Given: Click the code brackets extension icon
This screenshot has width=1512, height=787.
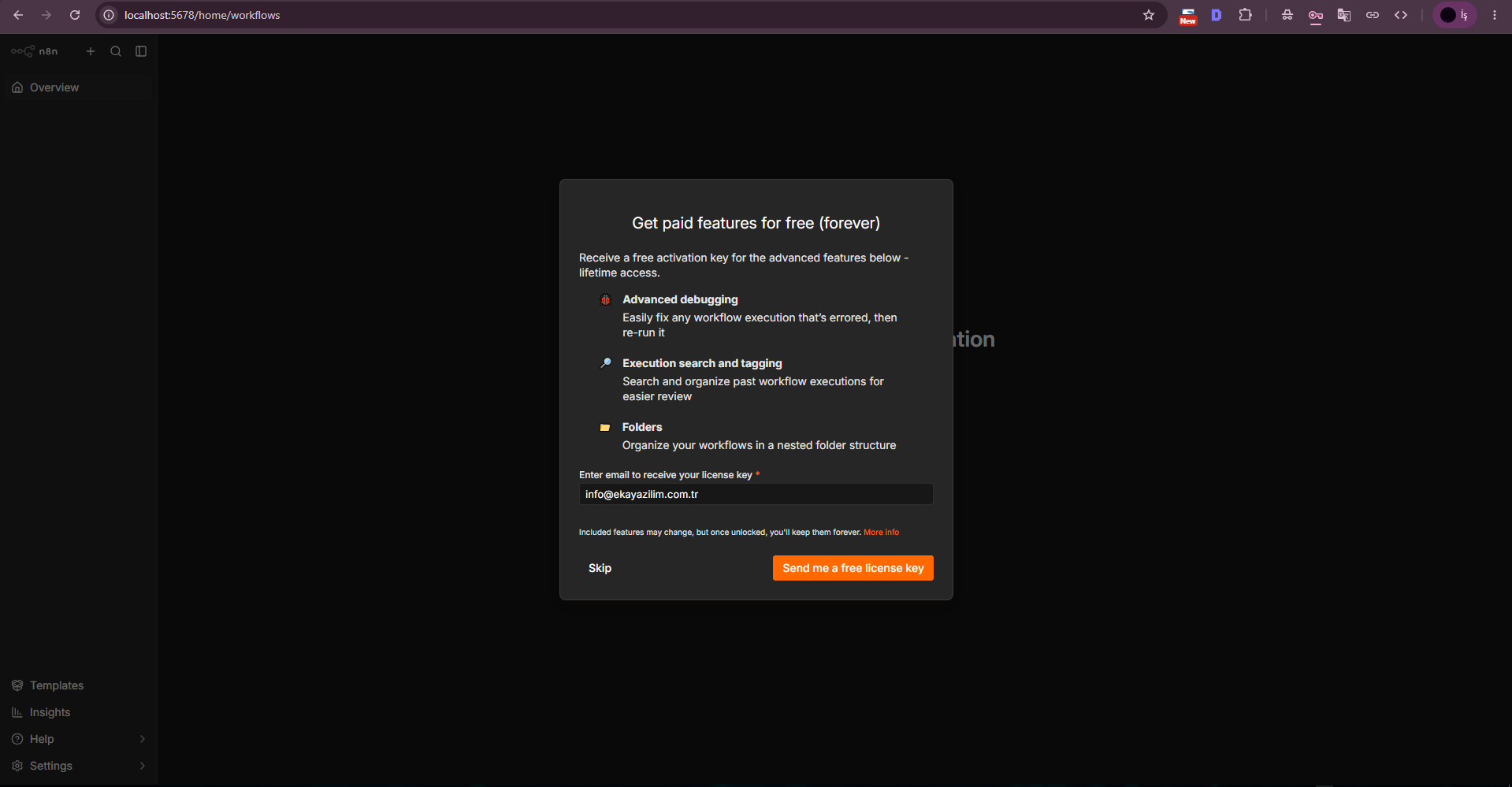Looking at the screenshot, I should (x=1401, y=15).
